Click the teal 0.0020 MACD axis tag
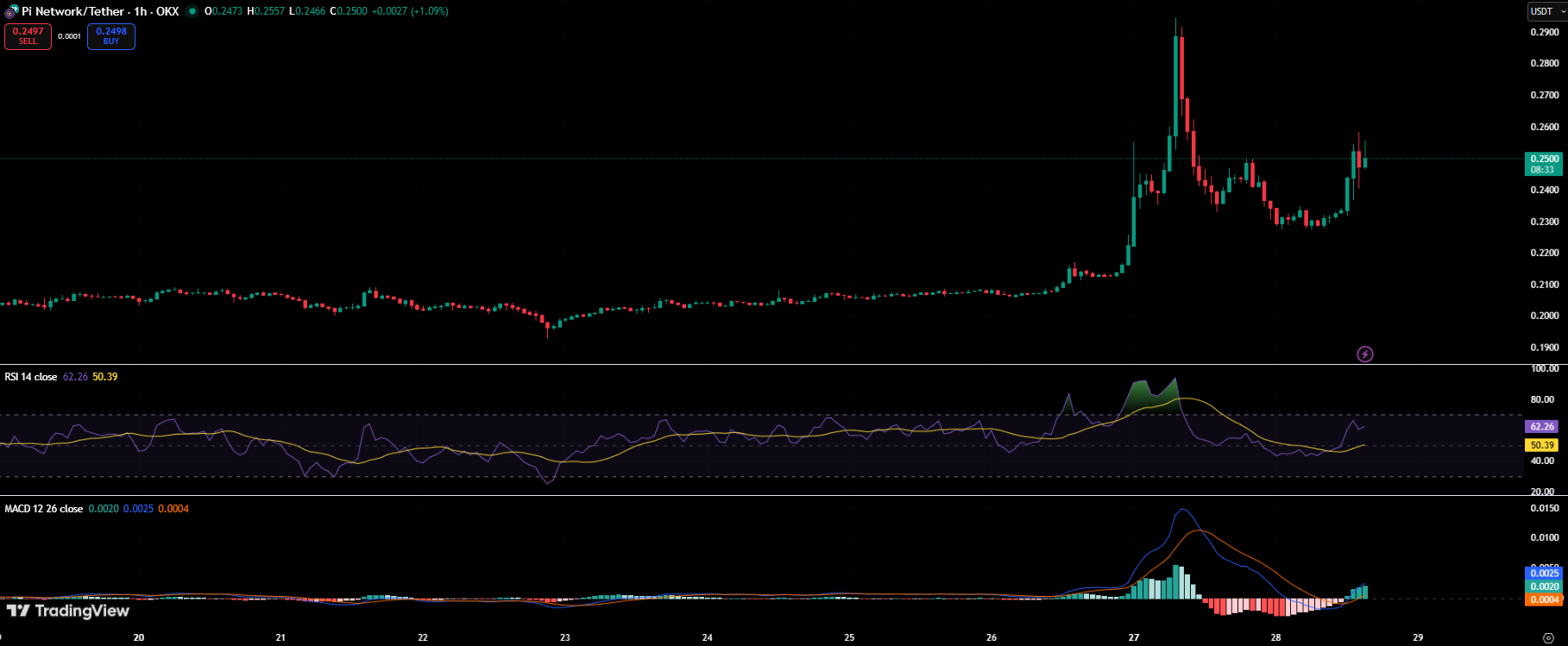1568x646 pixels. tap(1544, 586)
